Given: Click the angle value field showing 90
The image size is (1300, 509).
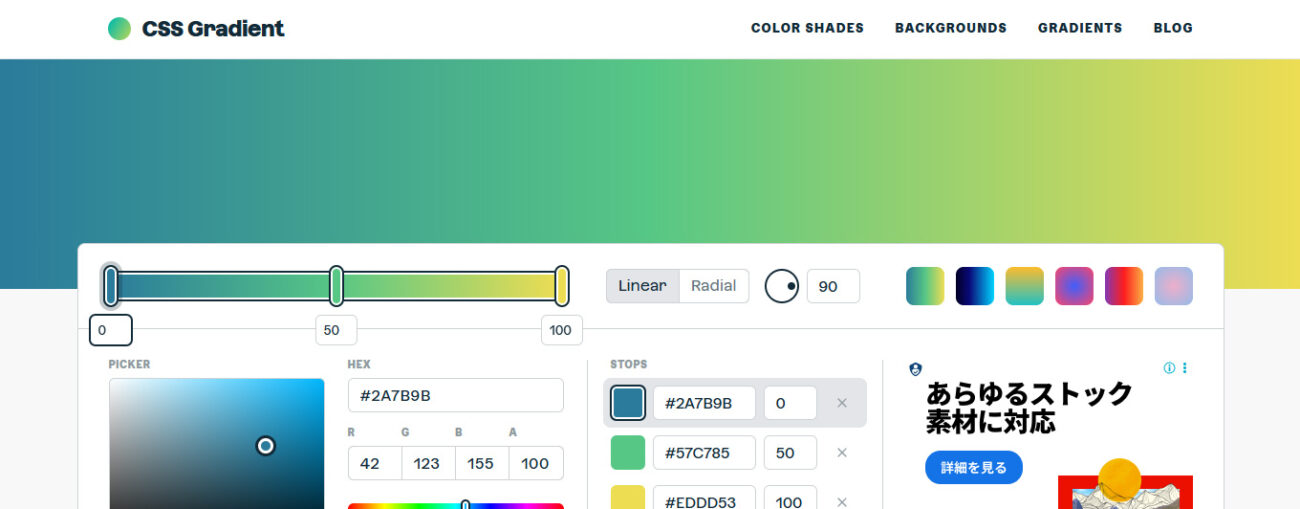Looking at the screenshot, I should click(832, 286).
